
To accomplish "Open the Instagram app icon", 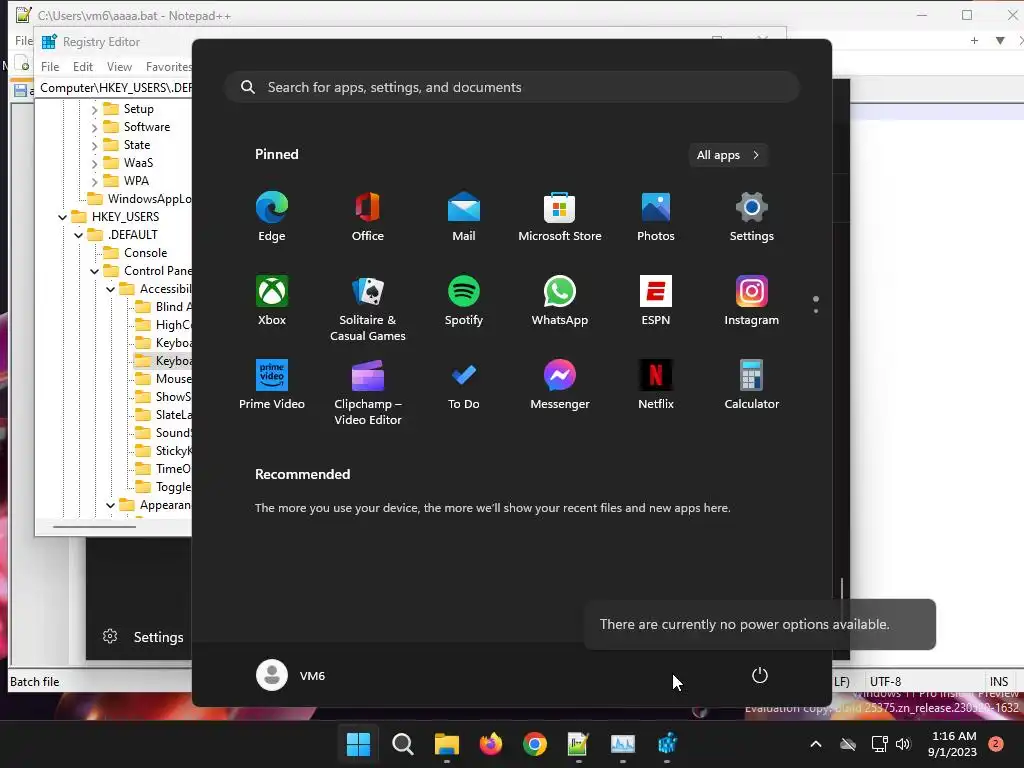I will pos(752,301).
